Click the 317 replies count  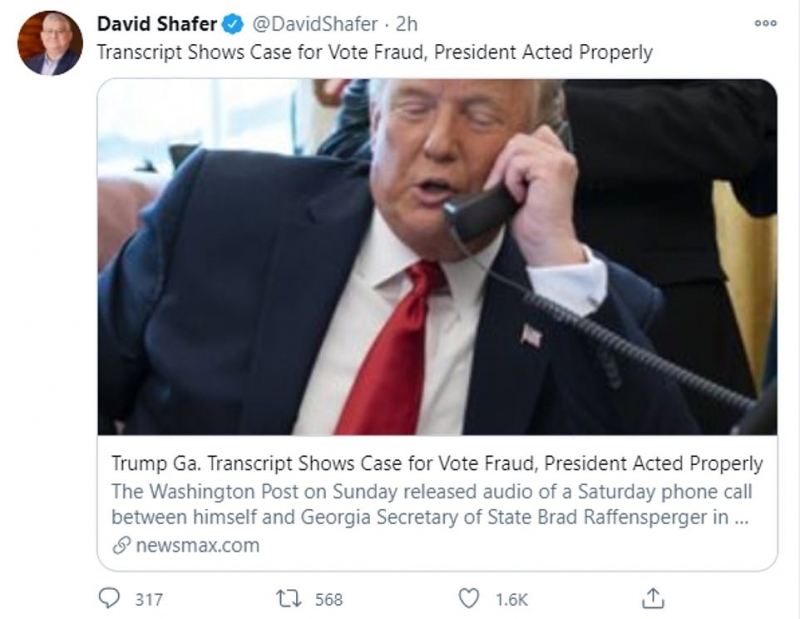[148, 599]
